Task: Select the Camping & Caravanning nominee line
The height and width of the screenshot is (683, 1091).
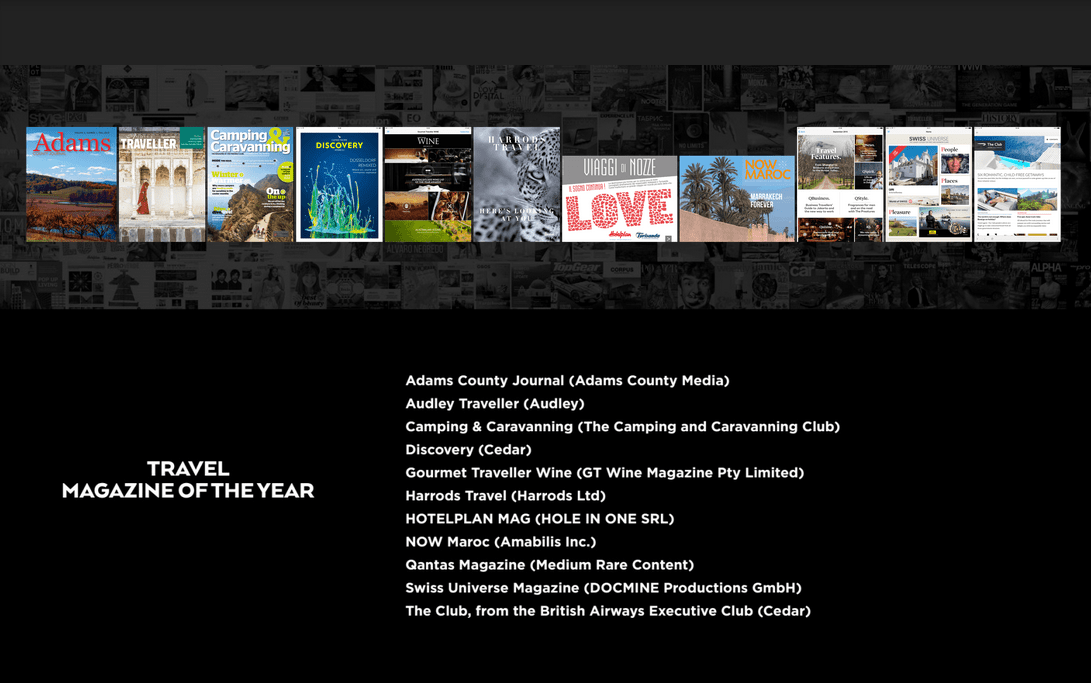Action: pos(623,426)
